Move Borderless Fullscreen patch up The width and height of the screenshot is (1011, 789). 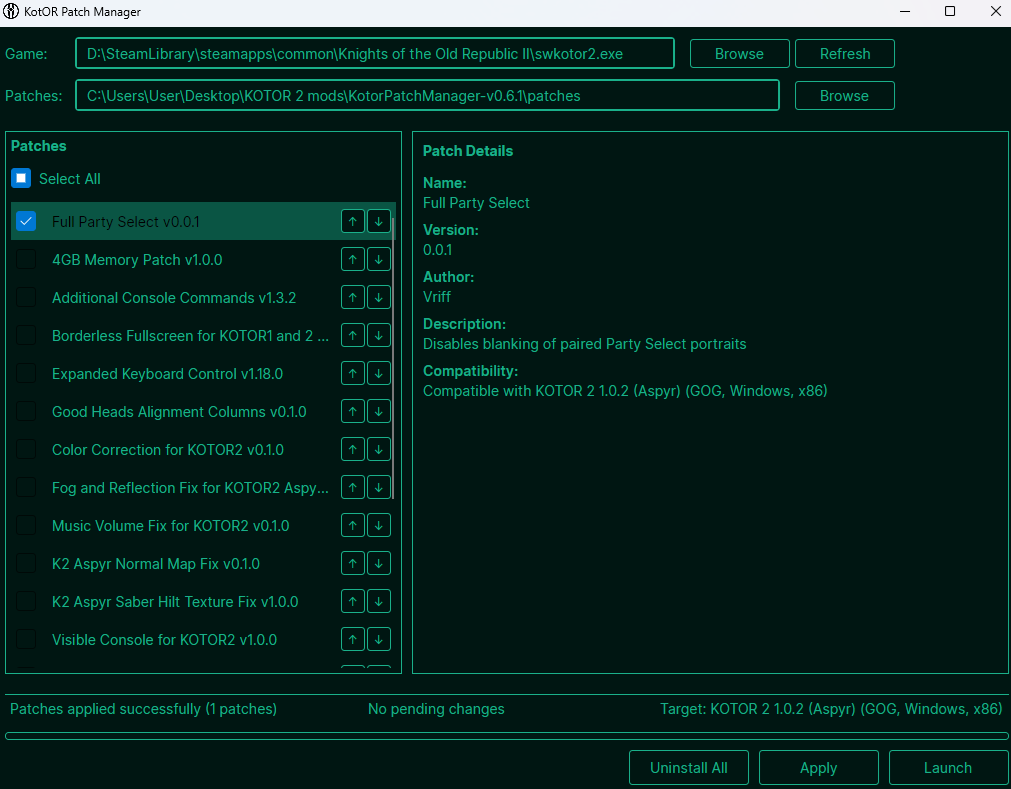(x=353, y=335)
